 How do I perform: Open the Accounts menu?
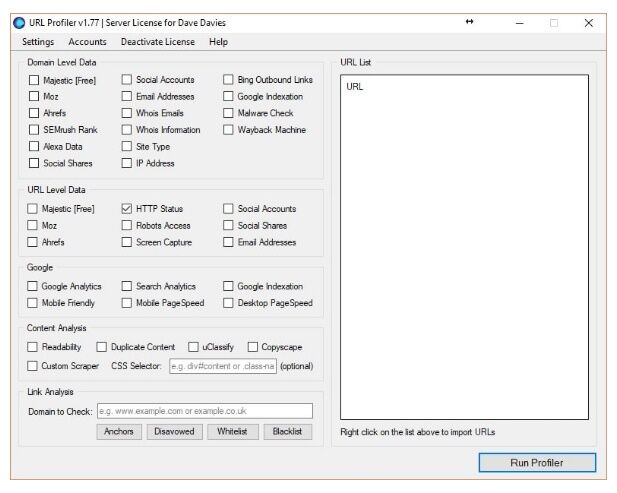[x=87, y=42]
